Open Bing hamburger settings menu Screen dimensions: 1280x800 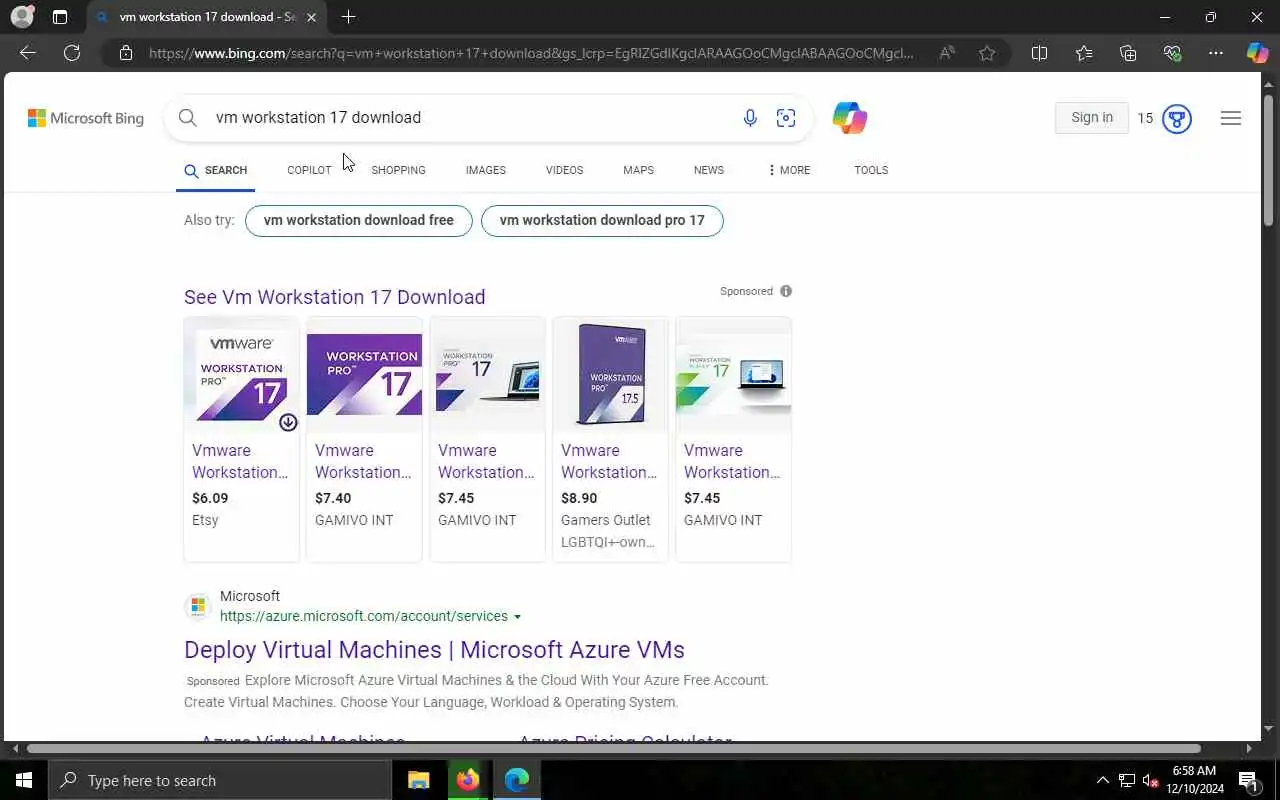(x=1231, y=118)
